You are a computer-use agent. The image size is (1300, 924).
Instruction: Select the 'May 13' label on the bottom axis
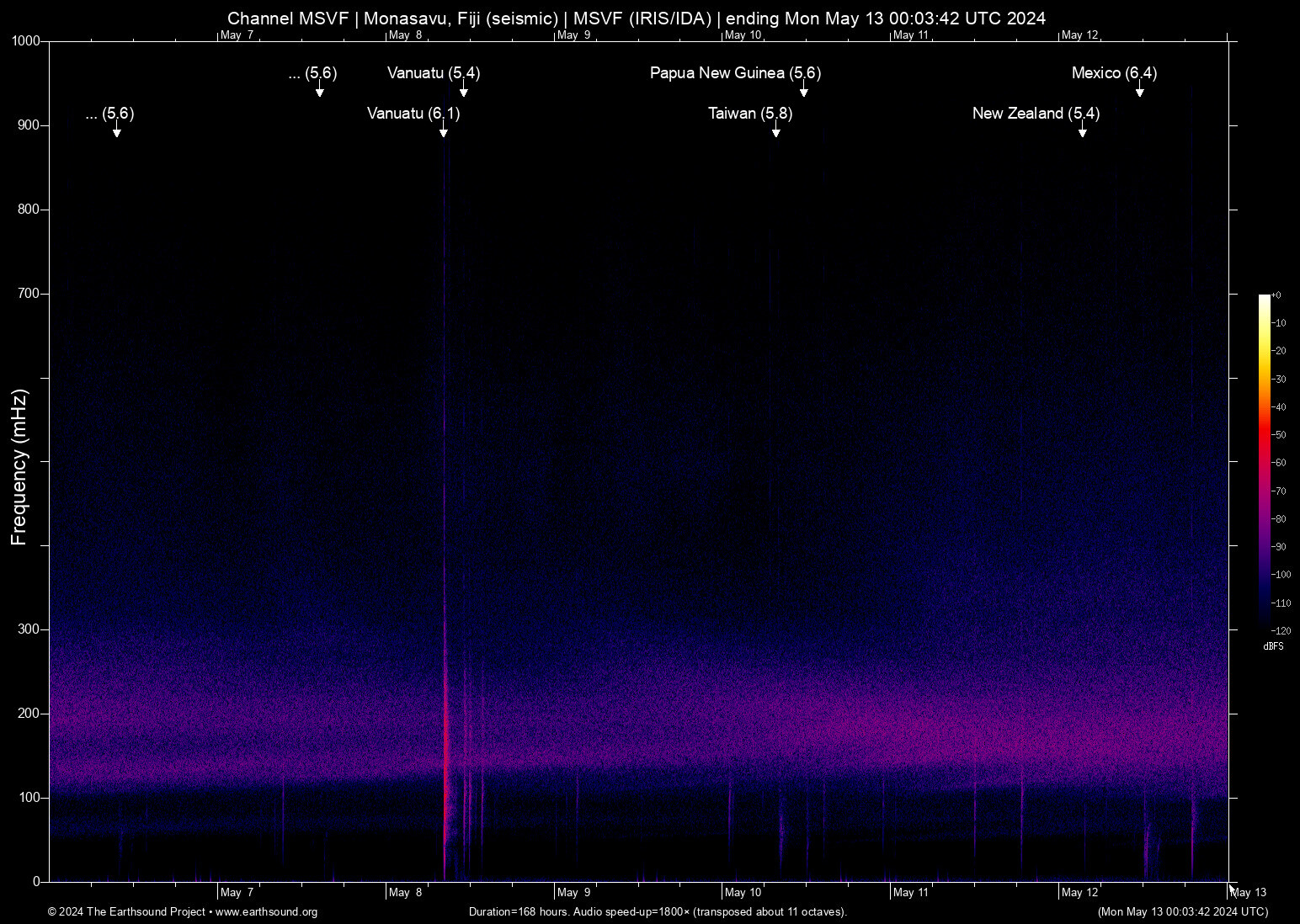click(x=1249, y=893)
